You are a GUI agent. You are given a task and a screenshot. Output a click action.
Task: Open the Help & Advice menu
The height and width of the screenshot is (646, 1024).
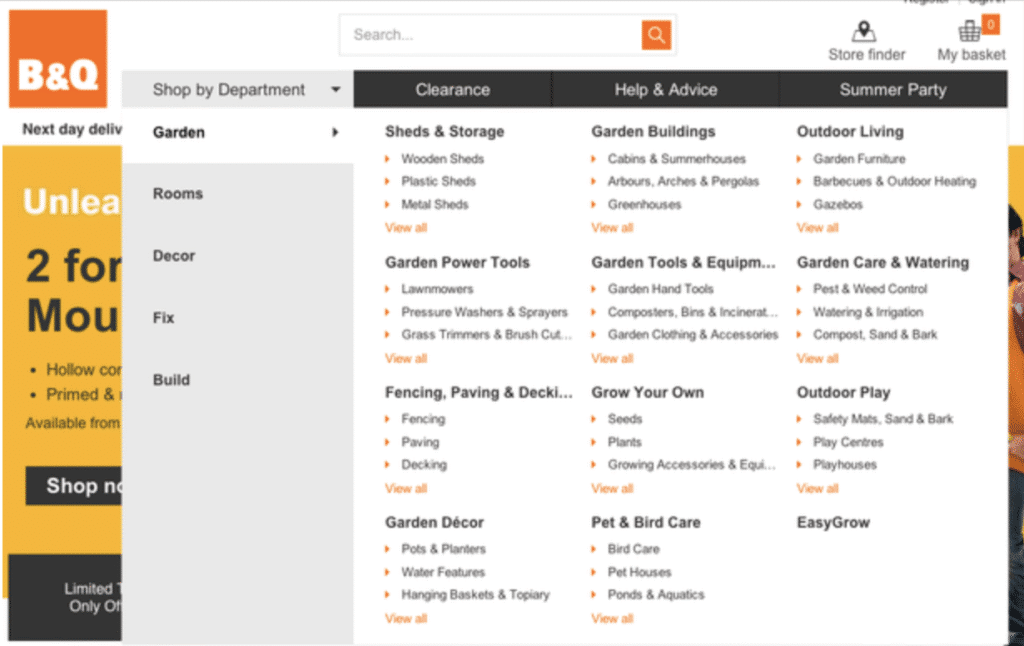666,90
